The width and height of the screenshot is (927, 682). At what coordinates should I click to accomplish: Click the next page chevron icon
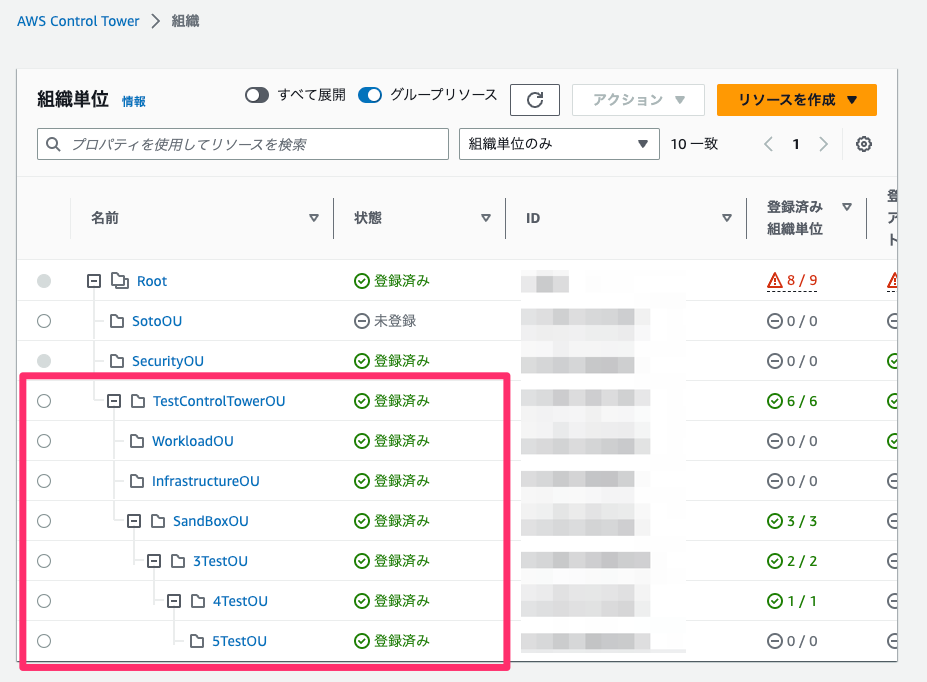pos(822,143)
